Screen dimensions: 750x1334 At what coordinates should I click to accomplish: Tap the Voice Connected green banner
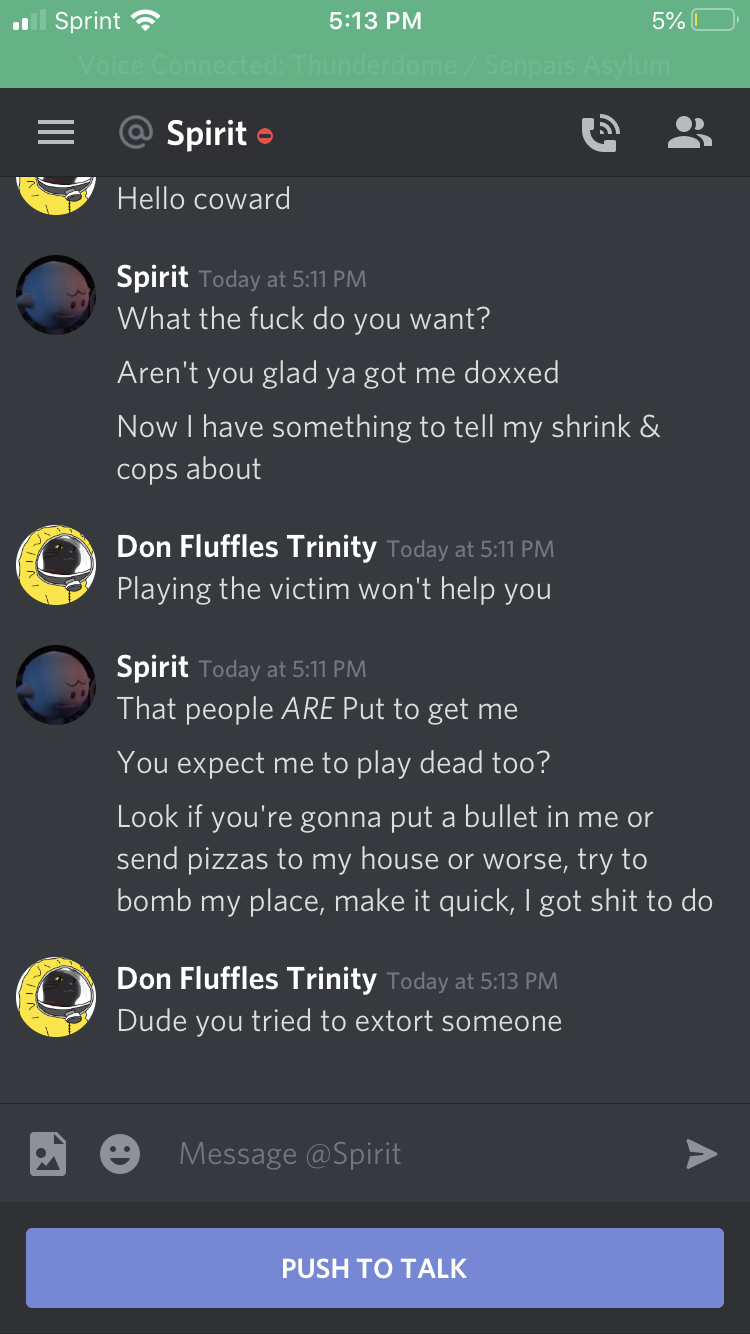pos(375,66)
